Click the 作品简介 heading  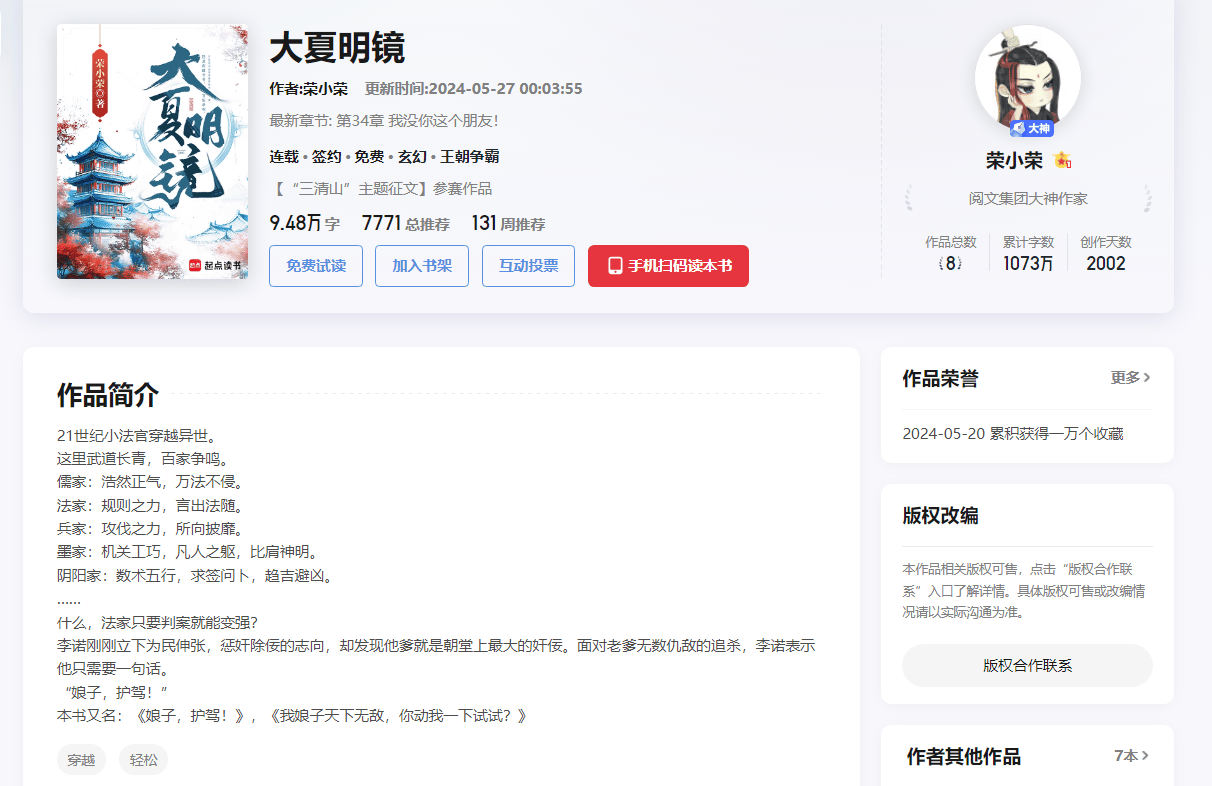108,395
